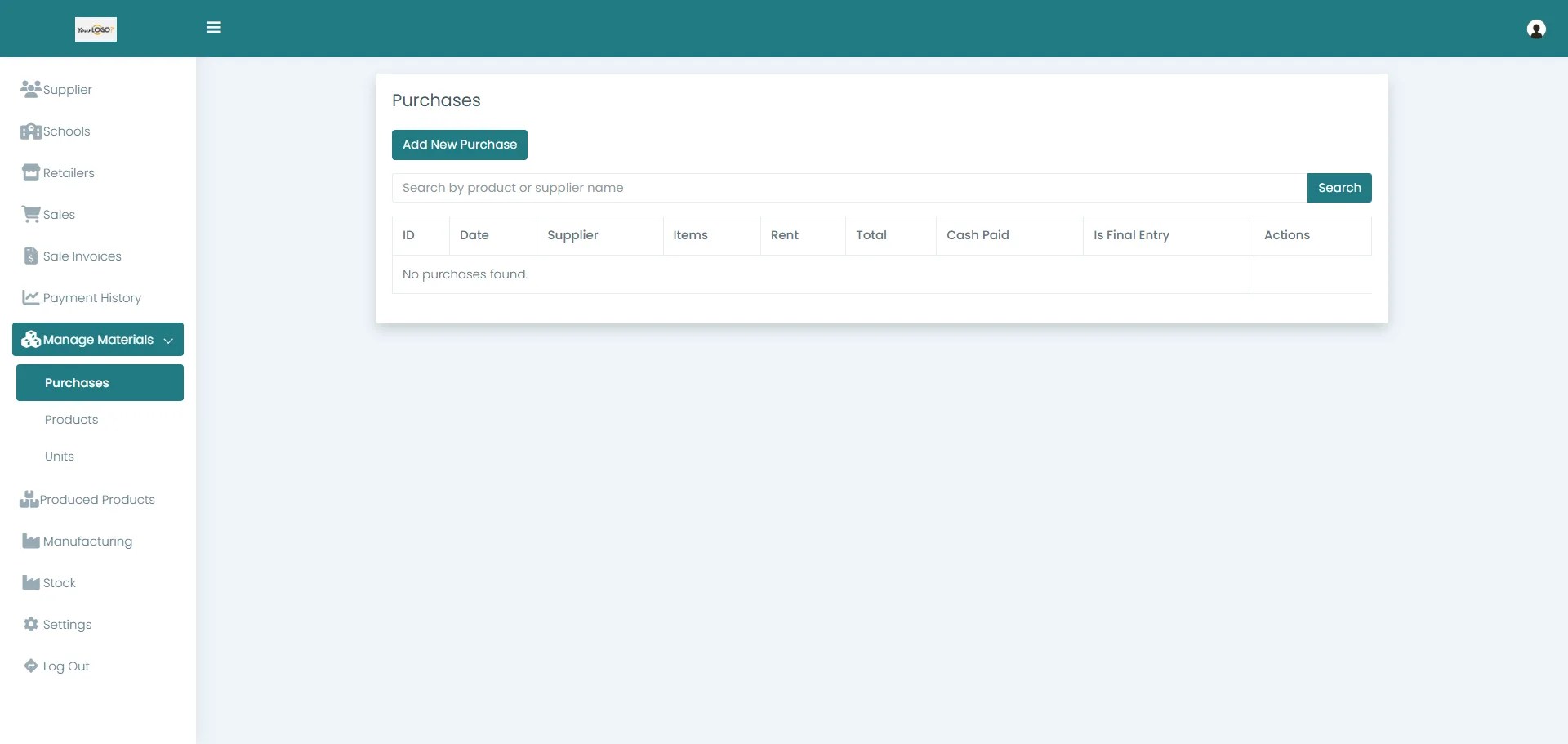Select the Purchases submenu item
The image size is (1568, 744).
click(100, 382)
